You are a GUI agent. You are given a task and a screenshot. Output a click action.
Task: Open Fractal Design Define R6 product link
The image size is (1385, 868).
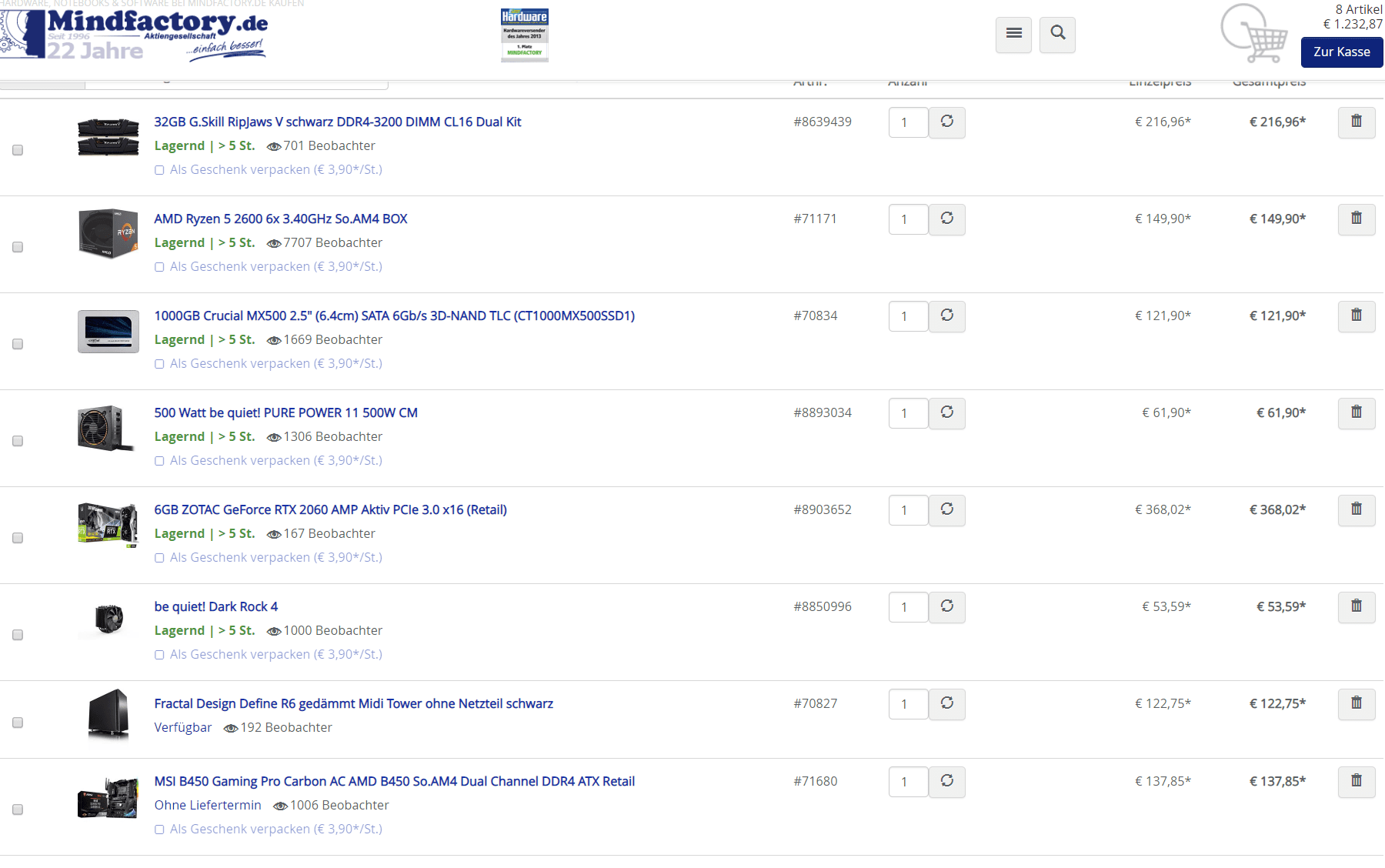click(354, 703)
